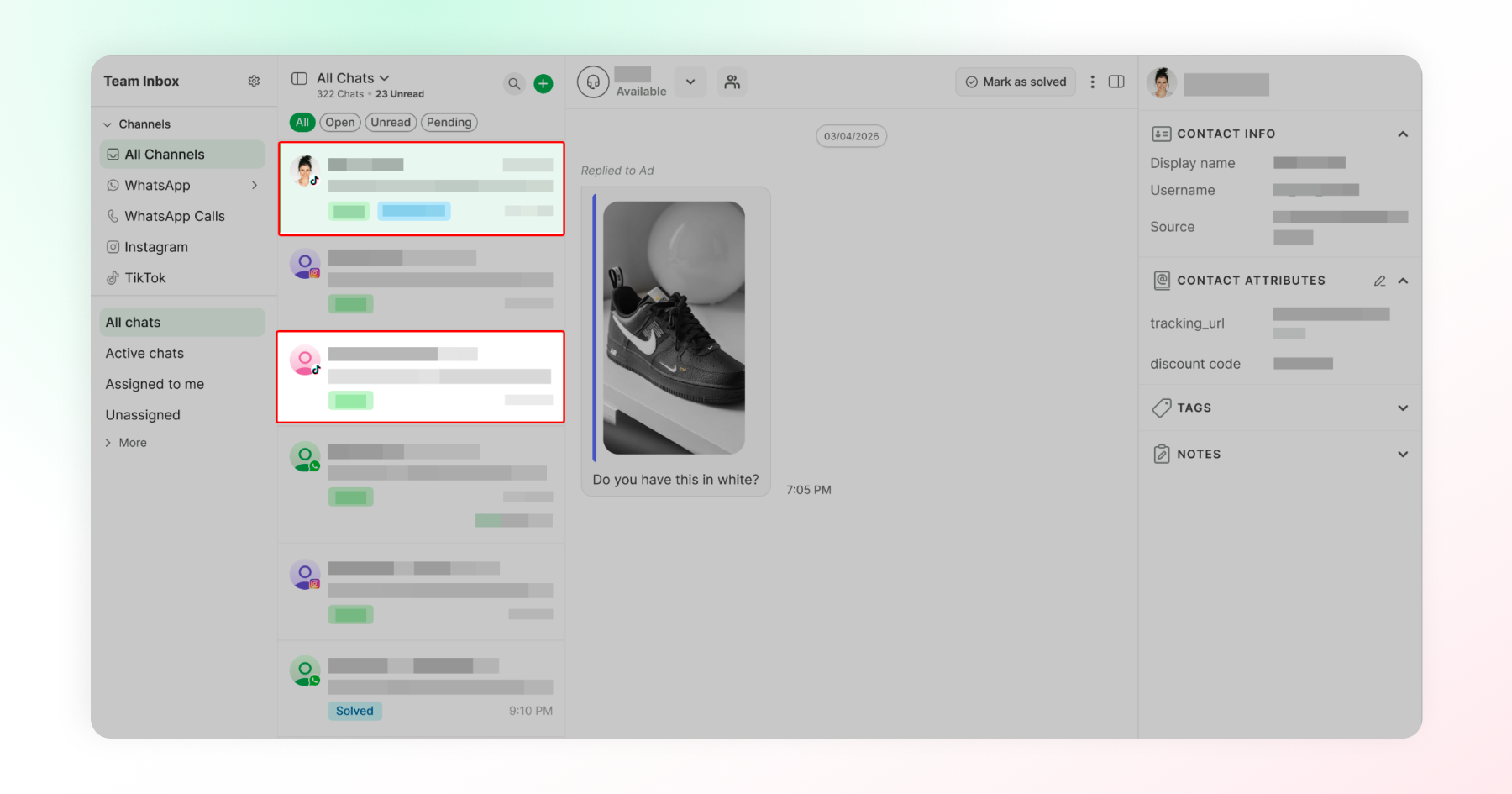Select the Unread filter pill
Viewport: 1512px width, 794px height.
[391, 122]
